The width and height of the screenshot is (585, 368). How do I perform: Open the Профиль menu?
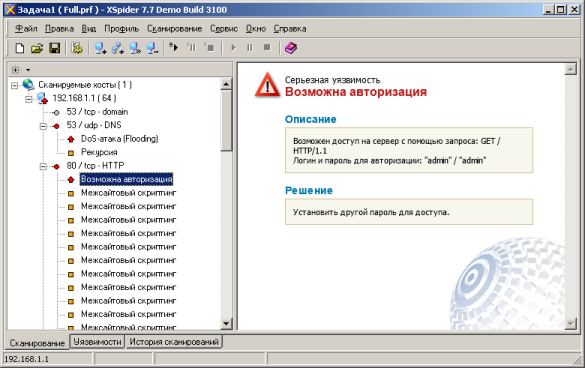pyautogui.click(x=122, y=29)
